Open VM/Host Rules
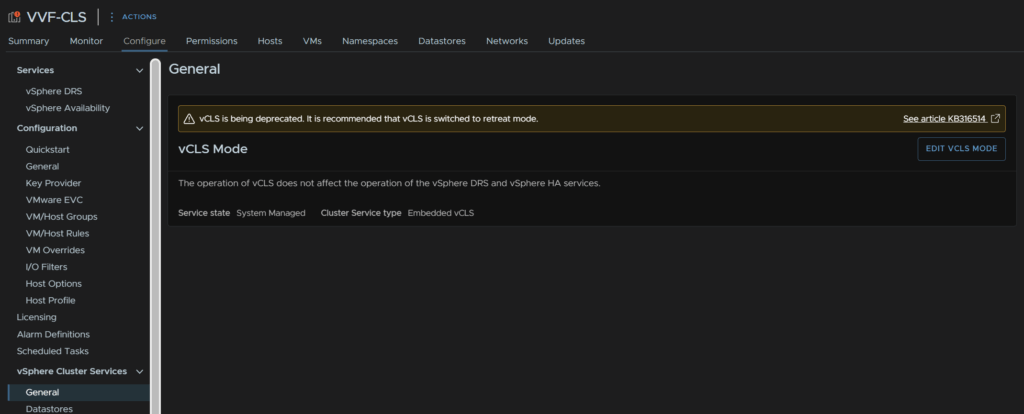Viewport: 1024px width, 414px height. [x=57, y=234]
